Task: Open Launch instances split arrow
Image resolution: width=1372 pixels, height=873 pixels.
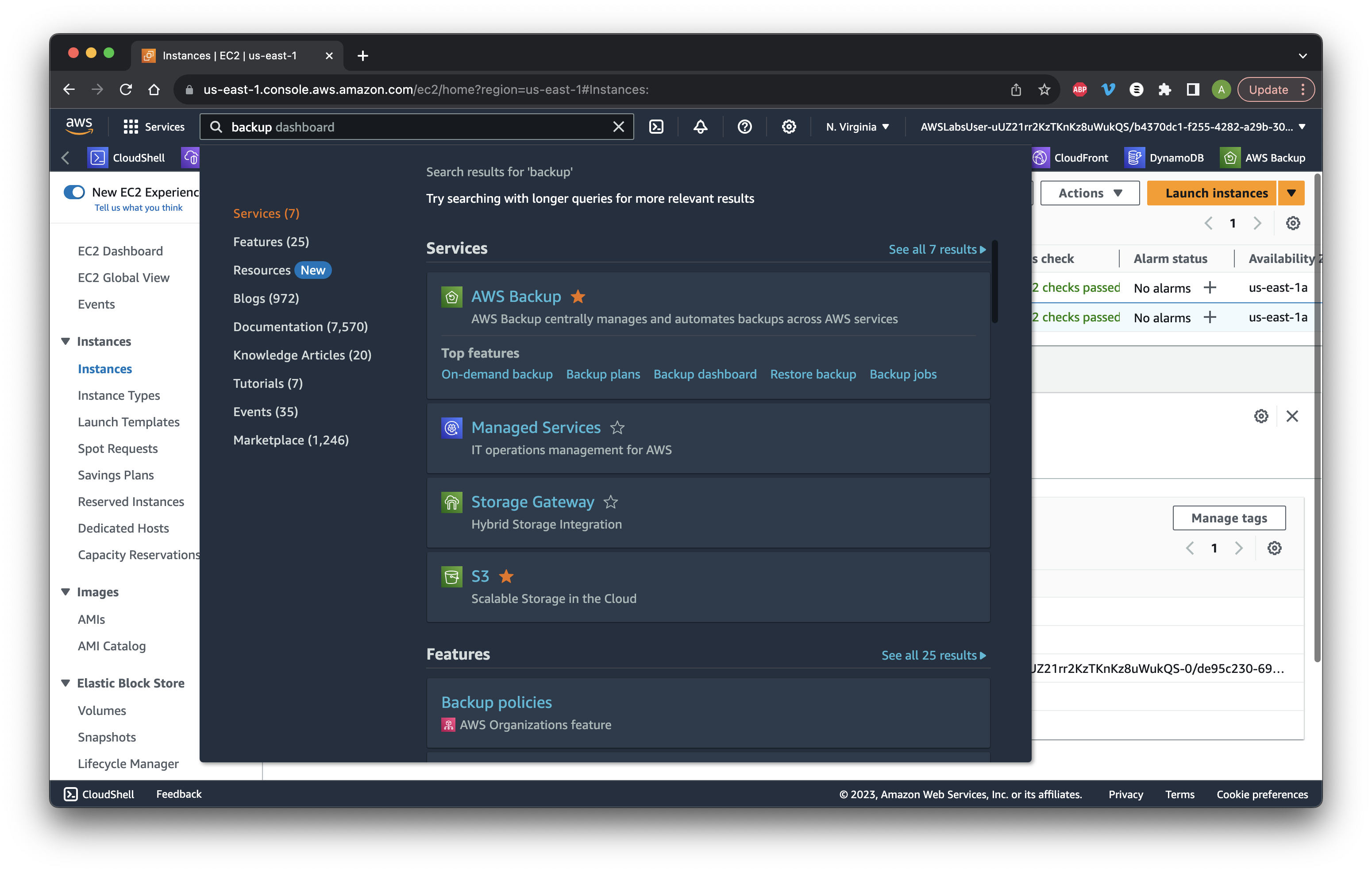Action: pos(1291,193)
